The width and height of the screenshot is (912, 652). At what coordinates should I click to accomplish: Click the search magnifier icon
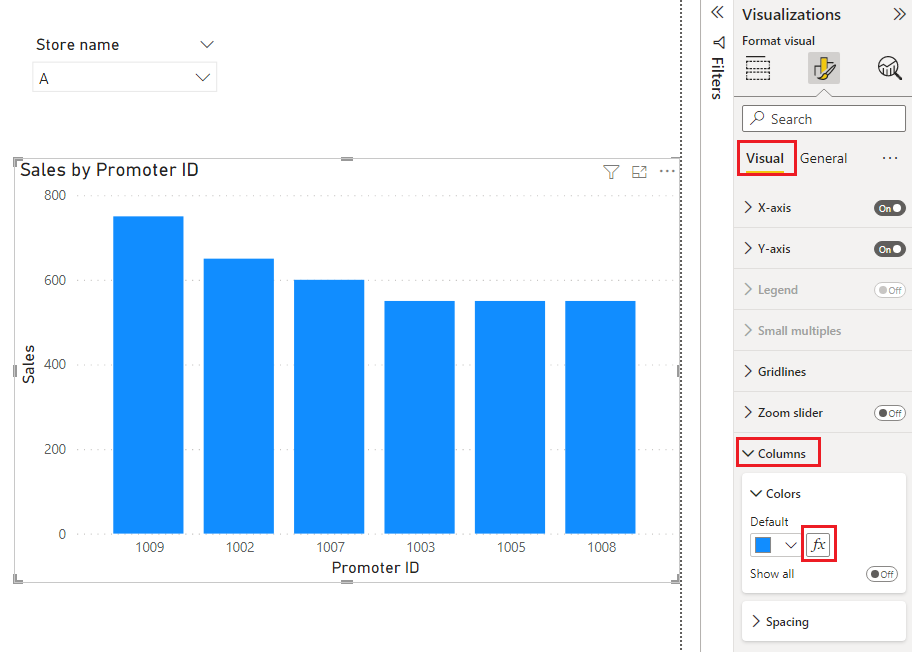(x=757, y=118)
